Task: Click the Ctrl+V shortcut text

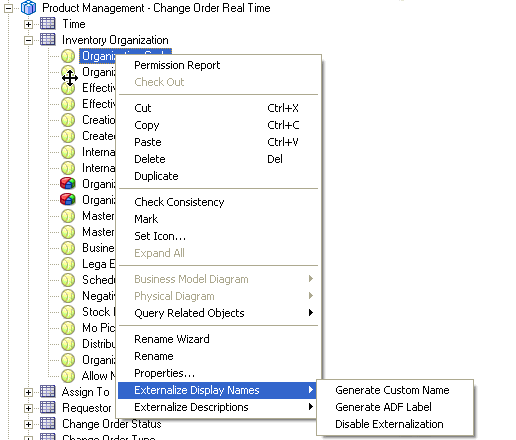Action: [x=283, y=142]
